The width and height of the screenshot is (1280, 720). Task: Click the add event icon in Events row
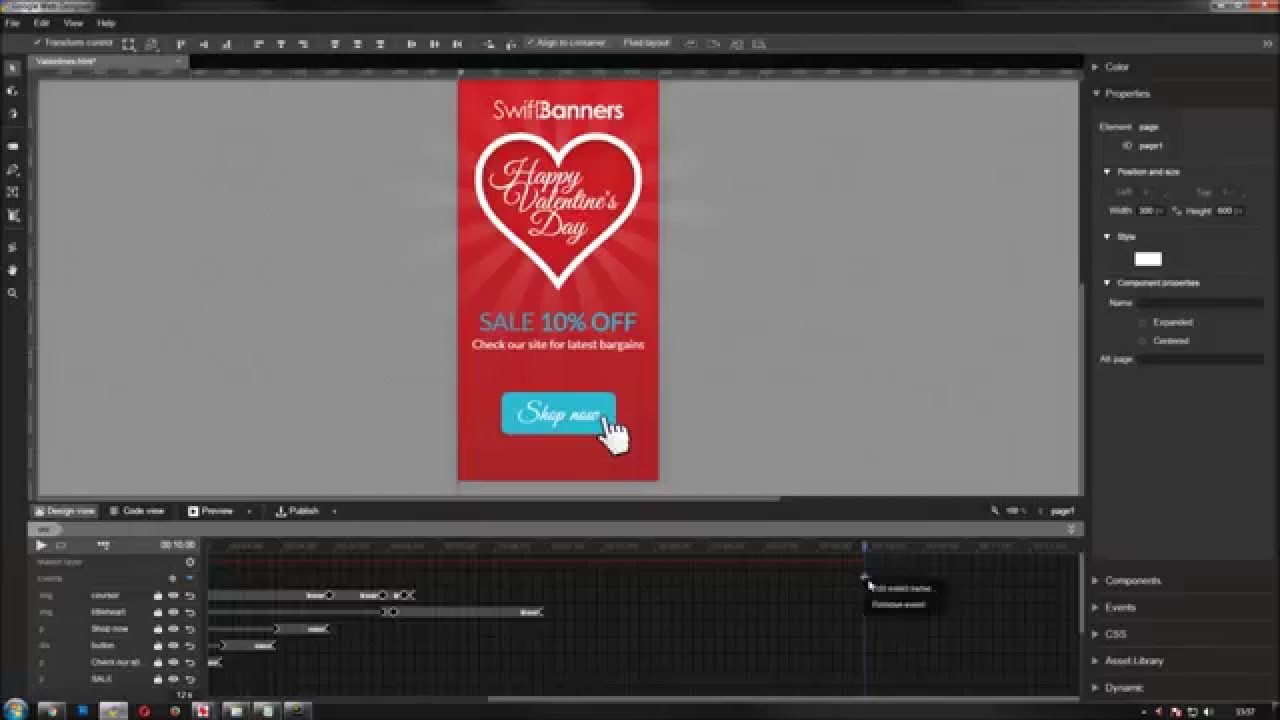click(172, 578)
